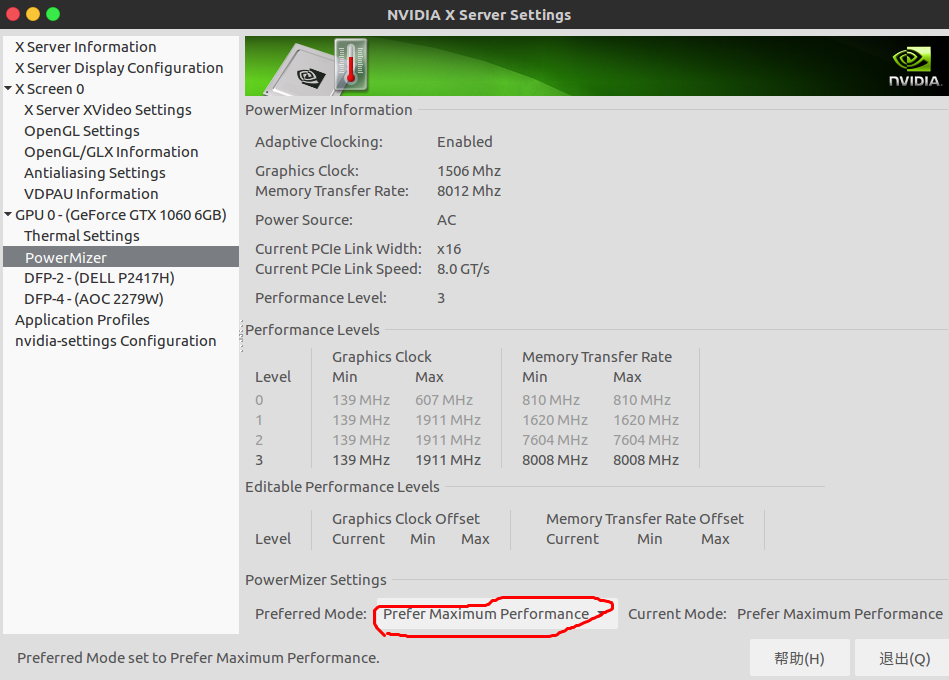The image size is (949, 680).
Task: Collapse the GPU 0 tree entry
Action: coord(8,214)
